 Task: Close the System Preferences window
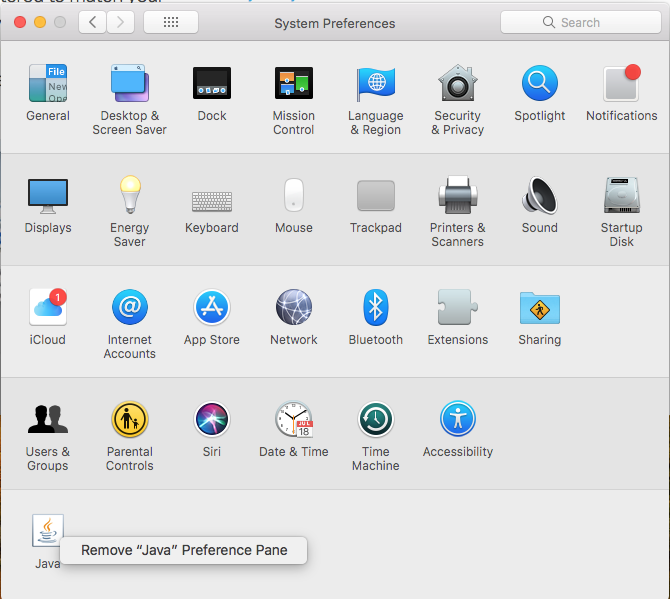pos(20,22)
